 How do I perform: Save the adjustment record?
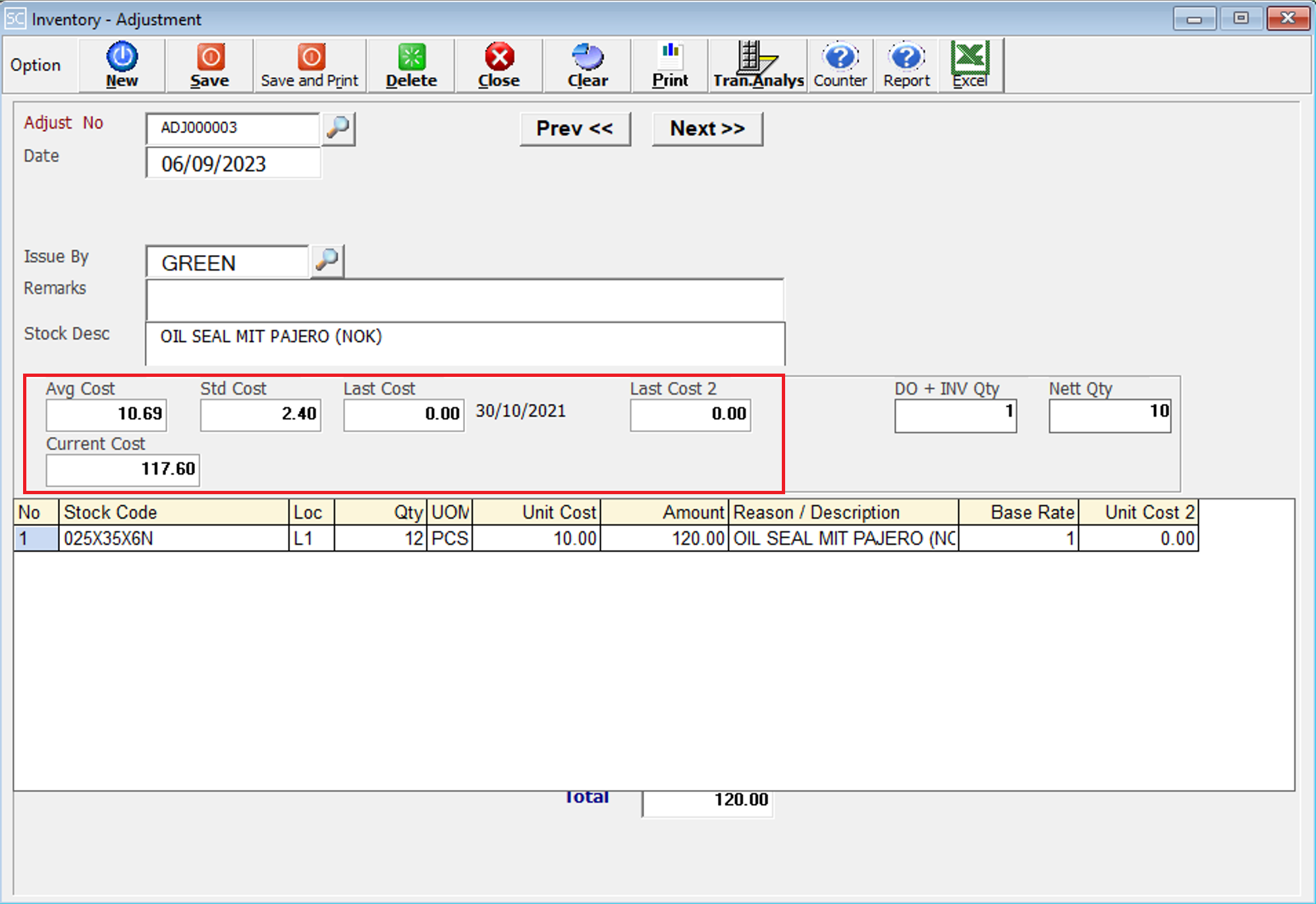(x=209, y=65)
